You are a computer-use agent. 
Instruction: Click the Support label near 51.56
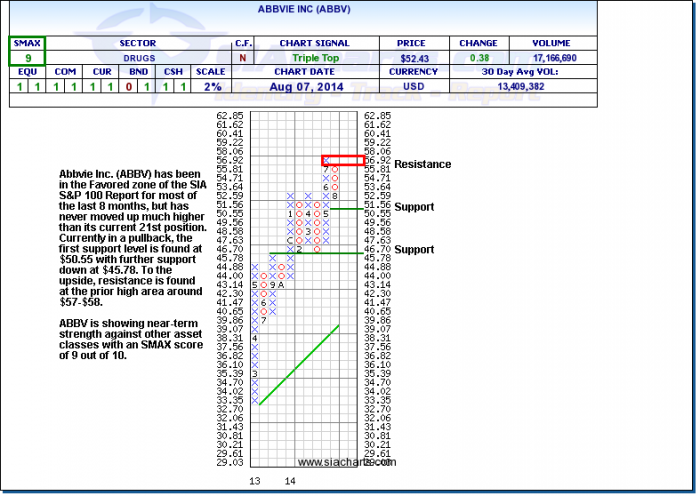[414, 207]
